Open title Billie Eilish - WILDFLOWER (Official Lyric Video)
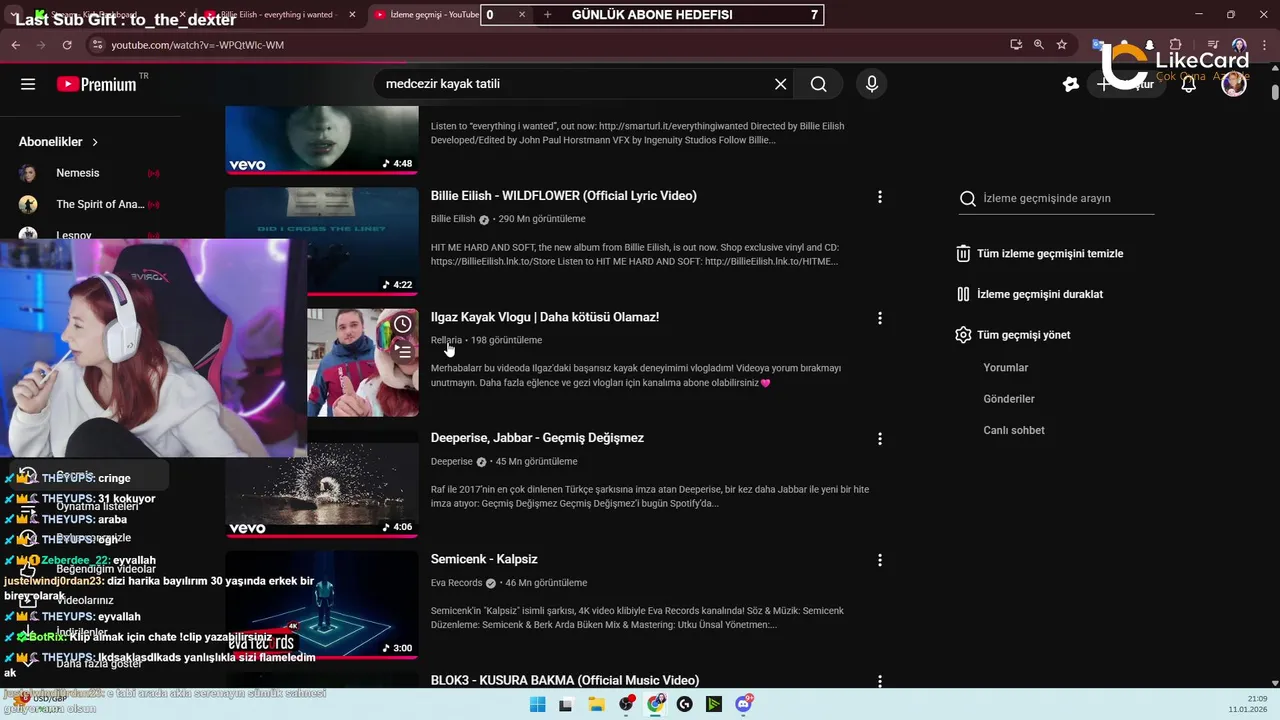Image resolution: width=1280 pixels, height=720 pixels. [x=564, y=196]
